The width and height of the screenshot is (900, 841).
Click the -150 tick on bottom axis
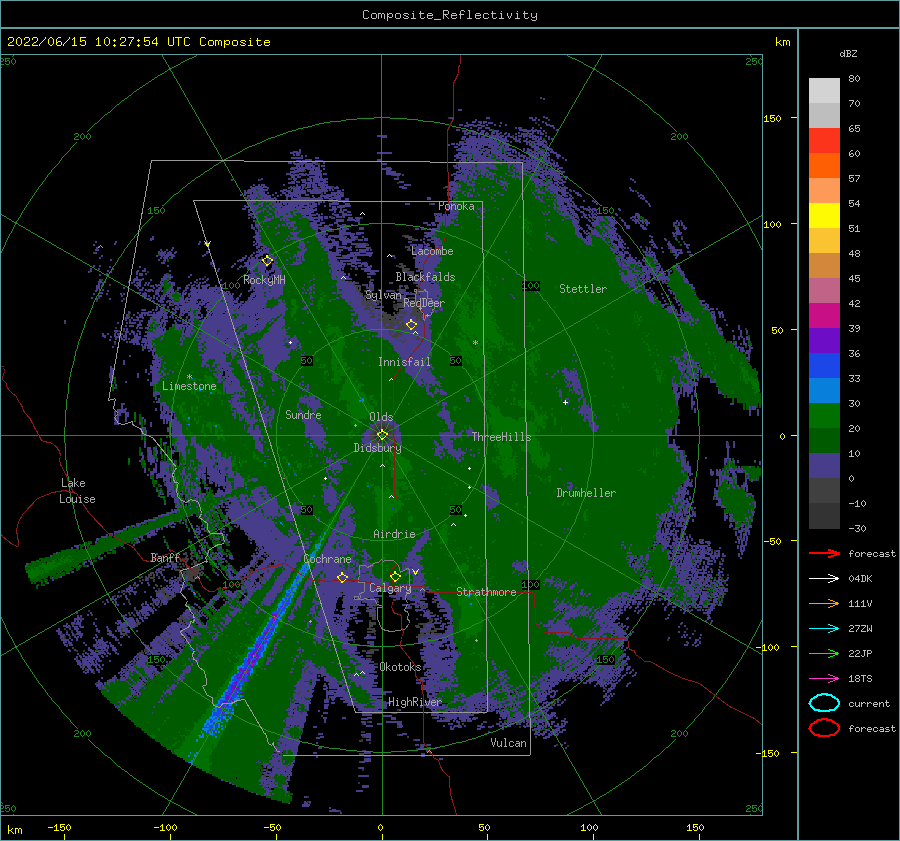coord(59,827)
